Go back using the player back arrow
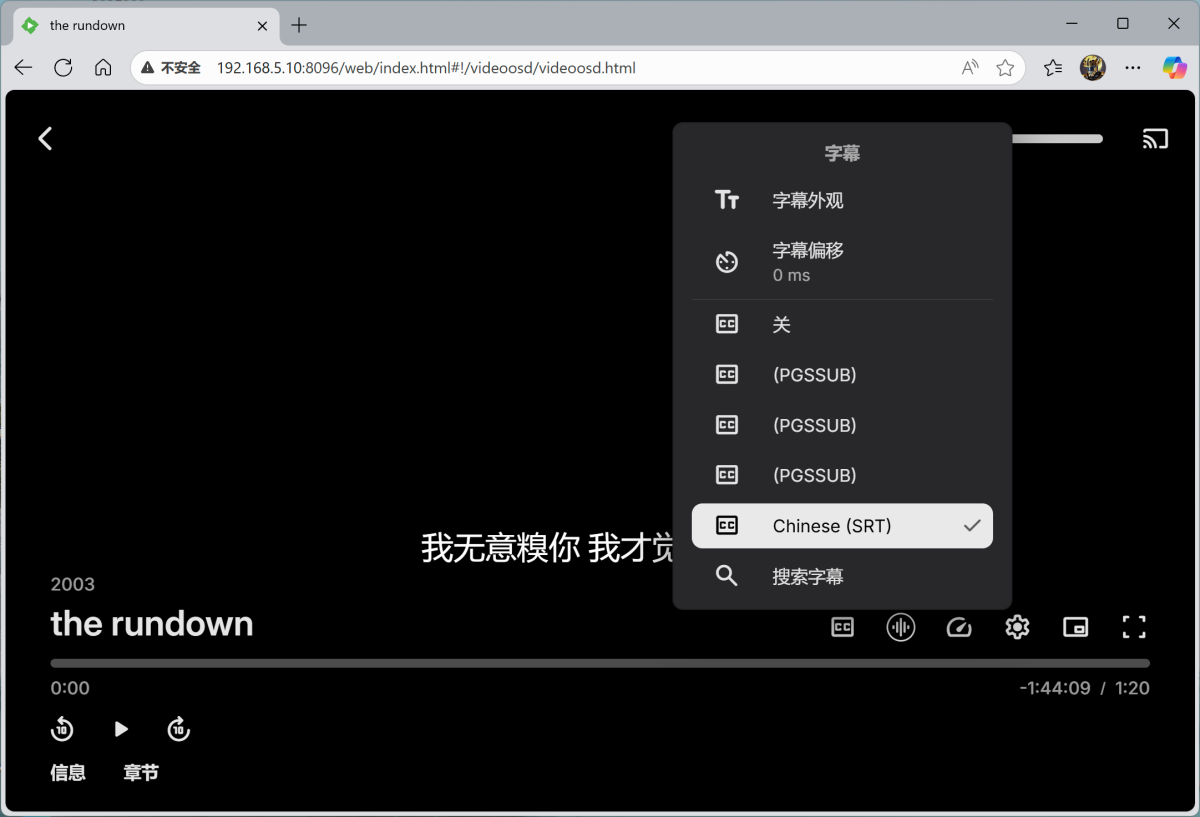 [x=45, y=139]
